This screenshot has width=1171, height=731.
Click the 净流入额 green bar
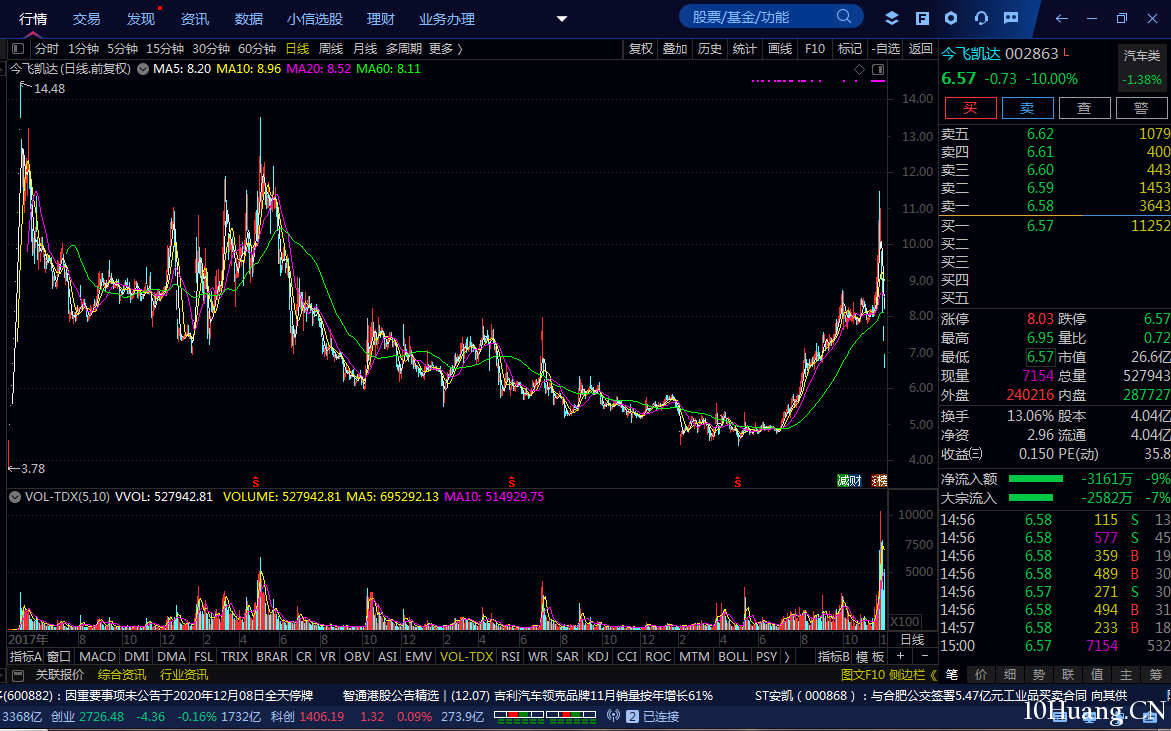pyautogui.click(x=1035, y=479)
